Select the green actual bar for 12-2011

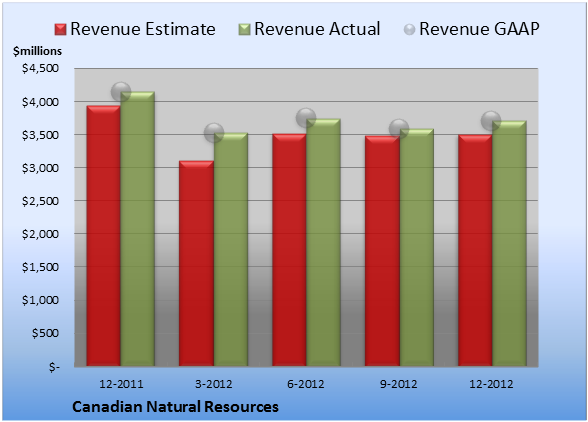137,229
